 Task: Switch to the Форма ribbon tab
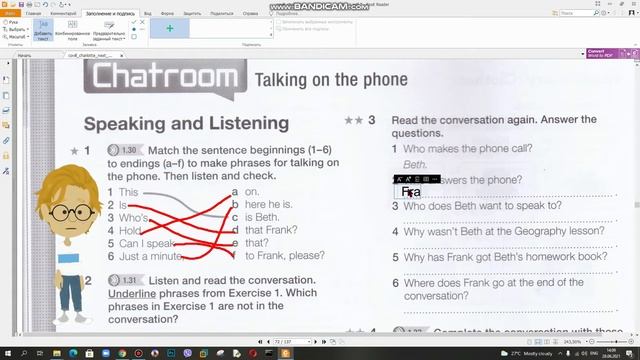tap(167, 13)
